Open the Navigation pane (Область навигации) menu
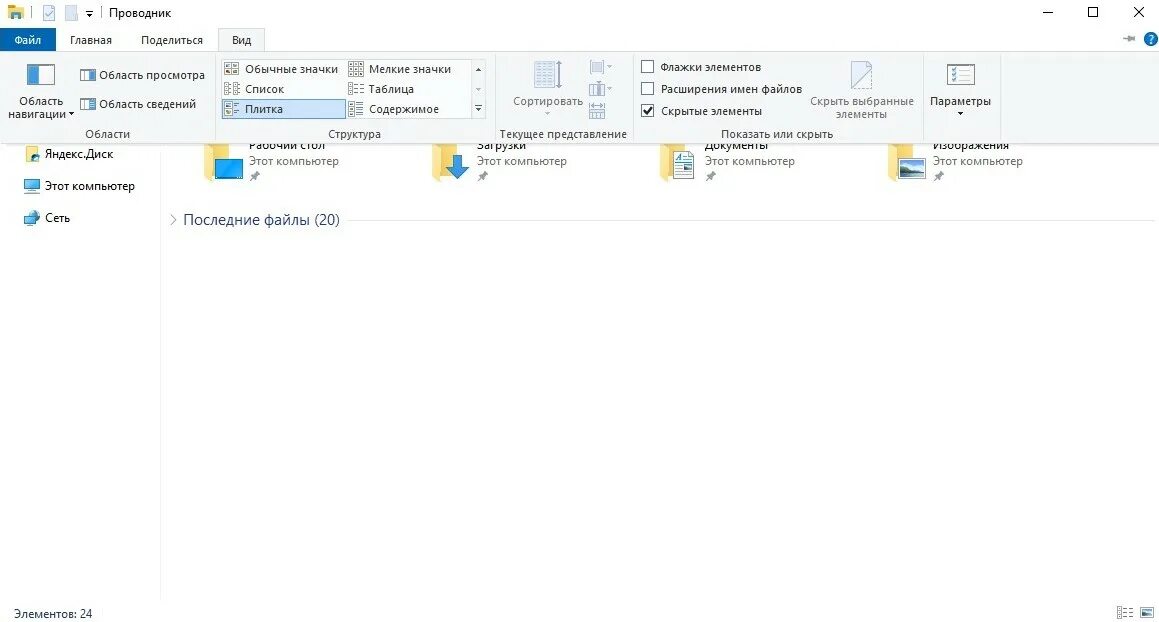This screenshot has height=622, width=1159. pyautogui.click(x=41, y=92)
